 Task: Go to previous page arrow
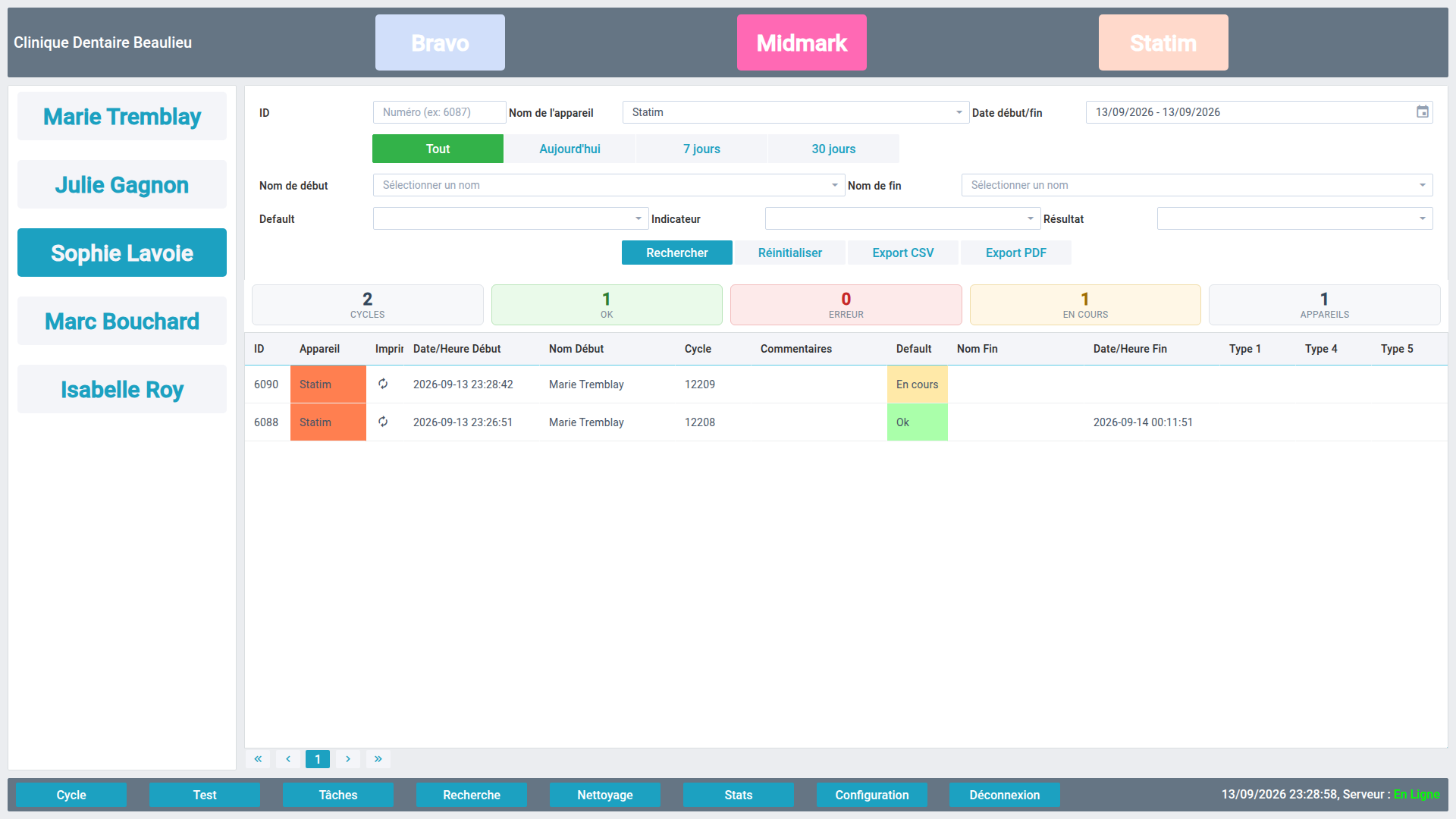pyautogui.click(x=288, y=759)
